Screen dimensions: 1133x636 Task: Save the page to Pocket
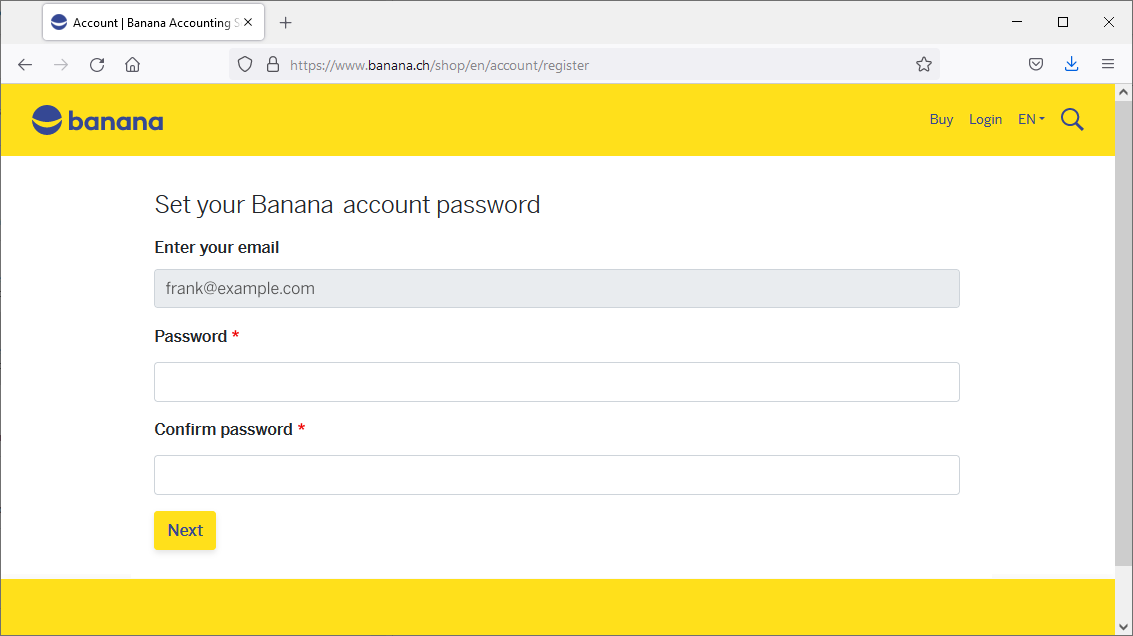pos(1036,65)
